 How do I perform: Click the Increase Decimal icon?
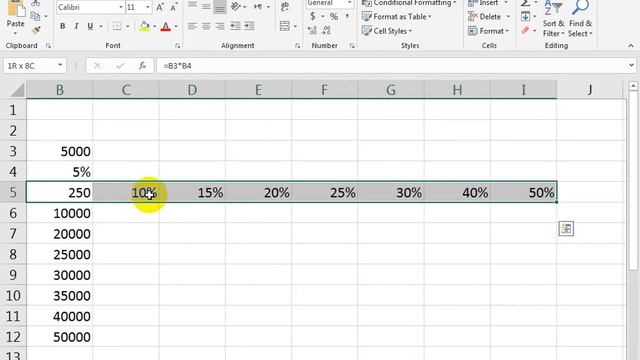[x=312, y=31]
